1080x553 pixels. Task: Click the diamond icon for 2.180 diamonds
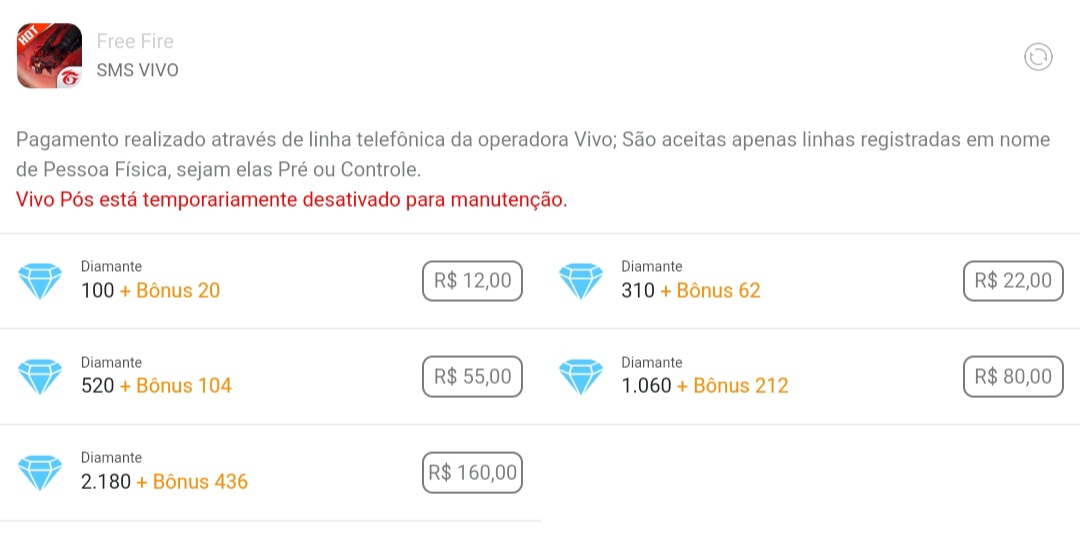40,472
